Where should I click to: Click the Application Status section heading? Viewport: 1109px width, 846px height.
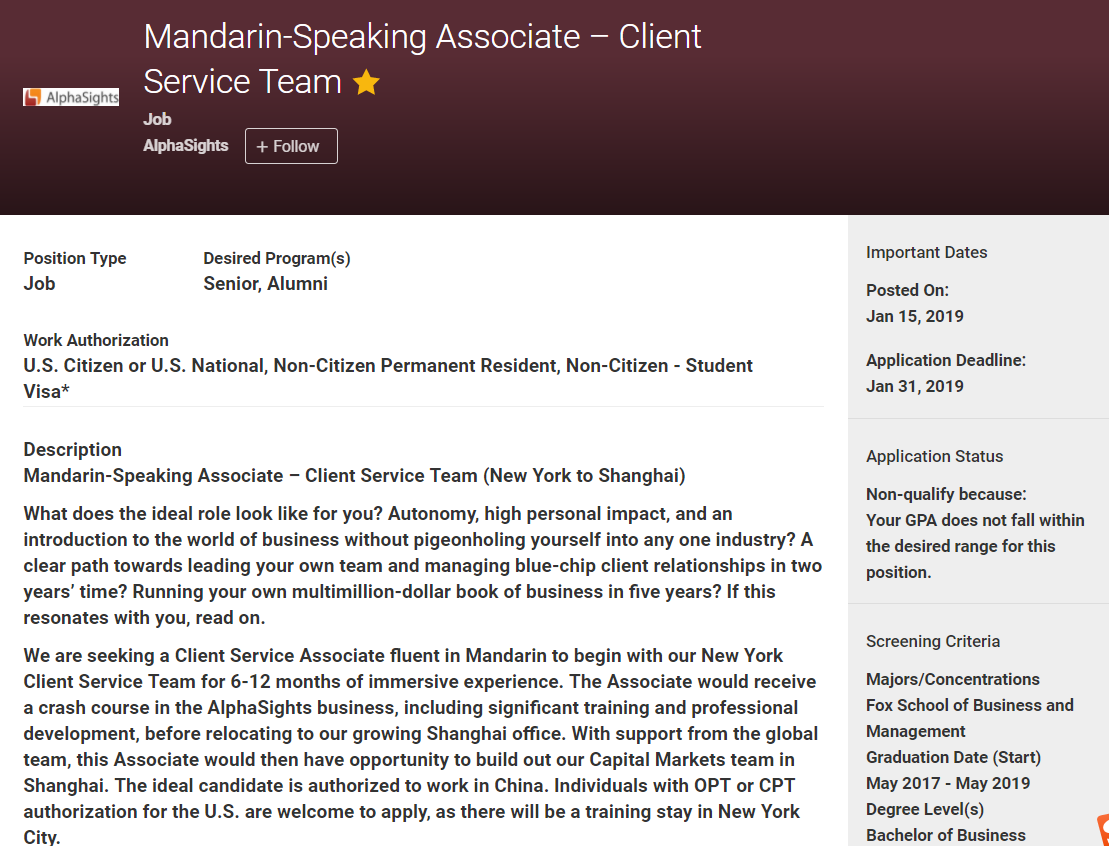(934, 456)
